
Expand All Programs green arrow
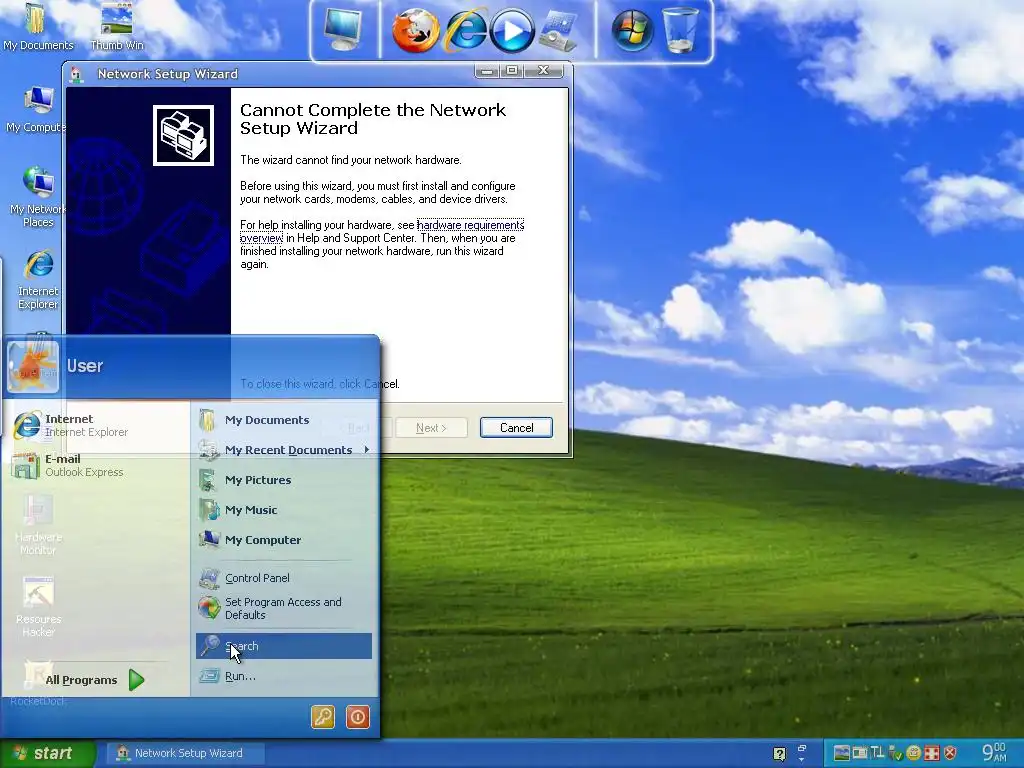coord(136,680)
